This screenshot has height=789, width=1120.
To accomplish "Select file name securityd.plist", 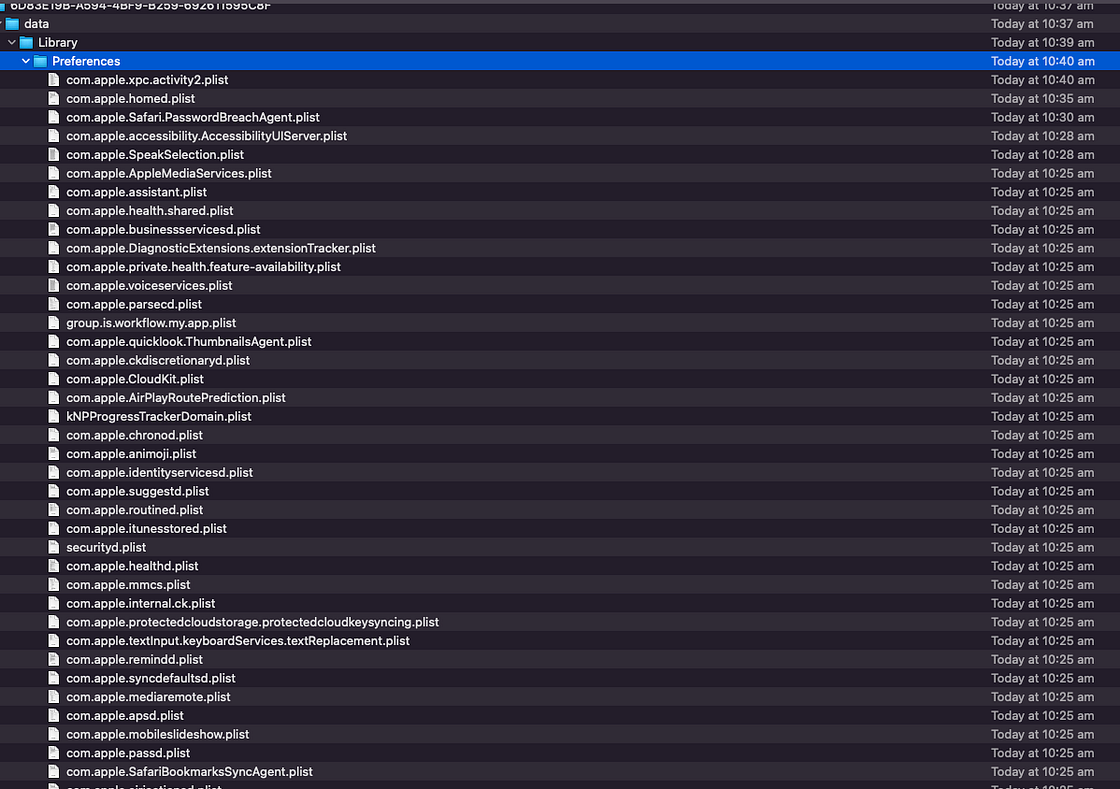I will coord(106,547).
